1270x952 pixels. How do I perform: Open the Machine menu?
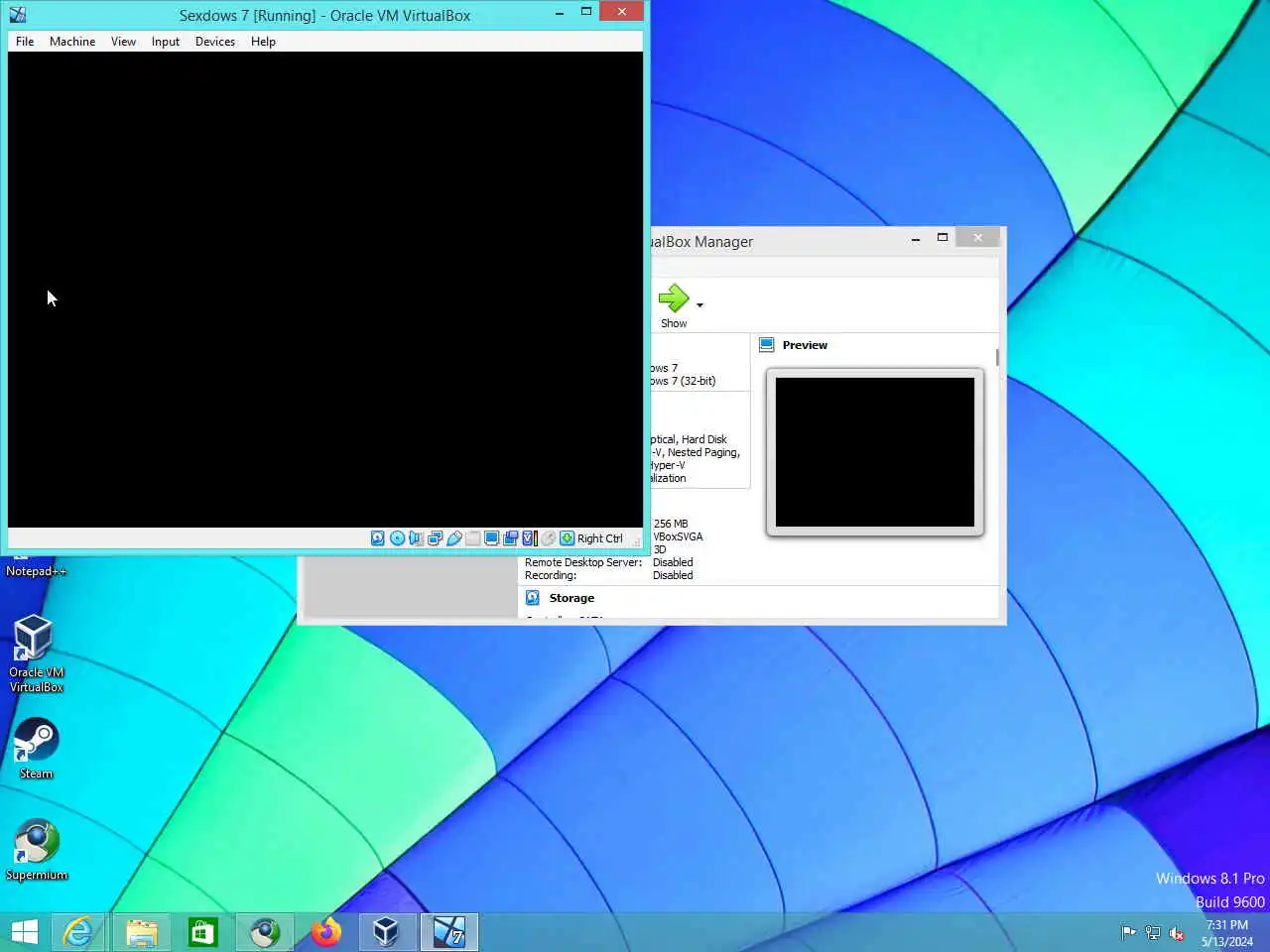click(x=72, y=42)
